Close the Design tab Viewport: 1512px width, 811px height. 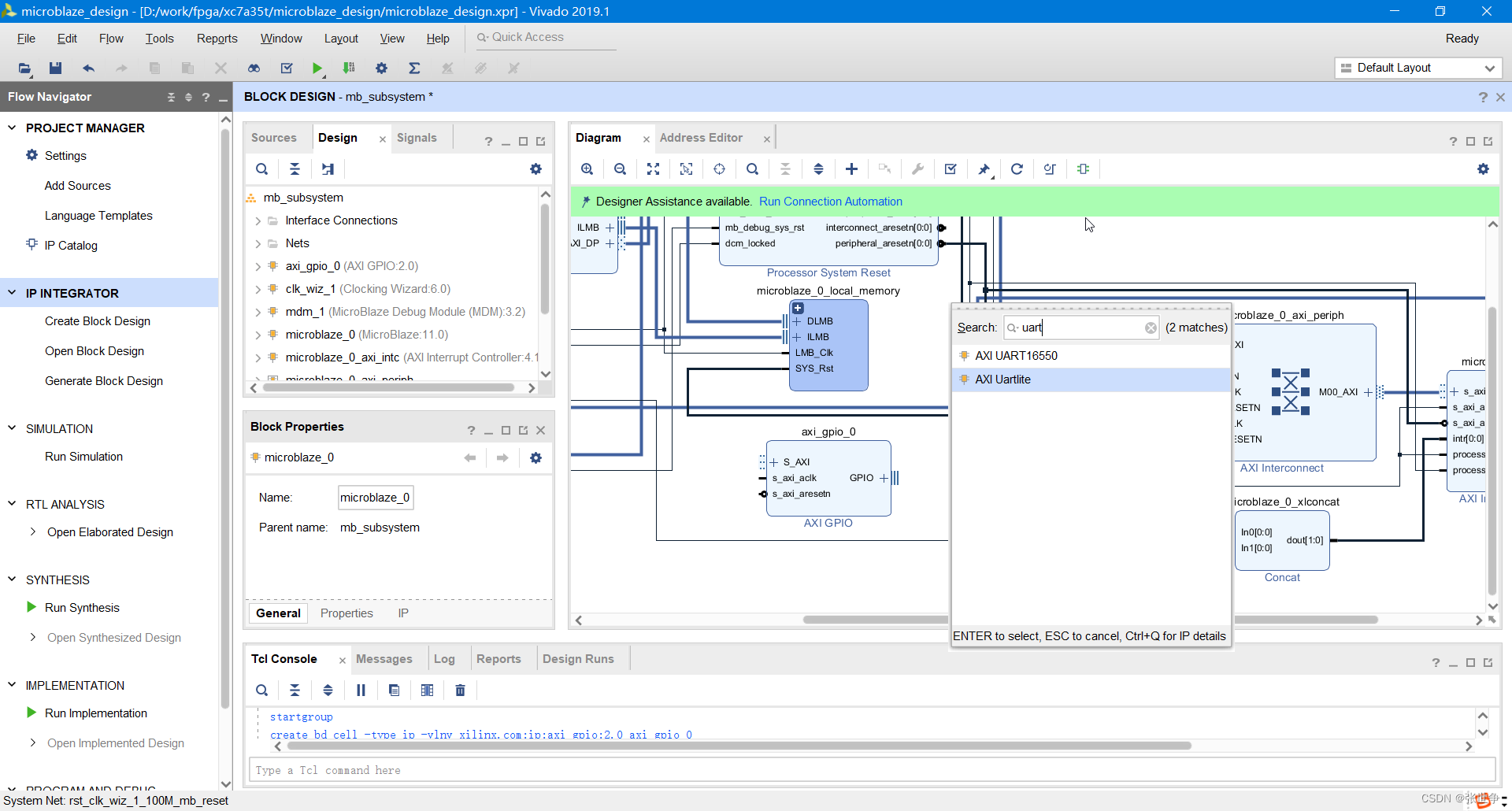(382, 139)
